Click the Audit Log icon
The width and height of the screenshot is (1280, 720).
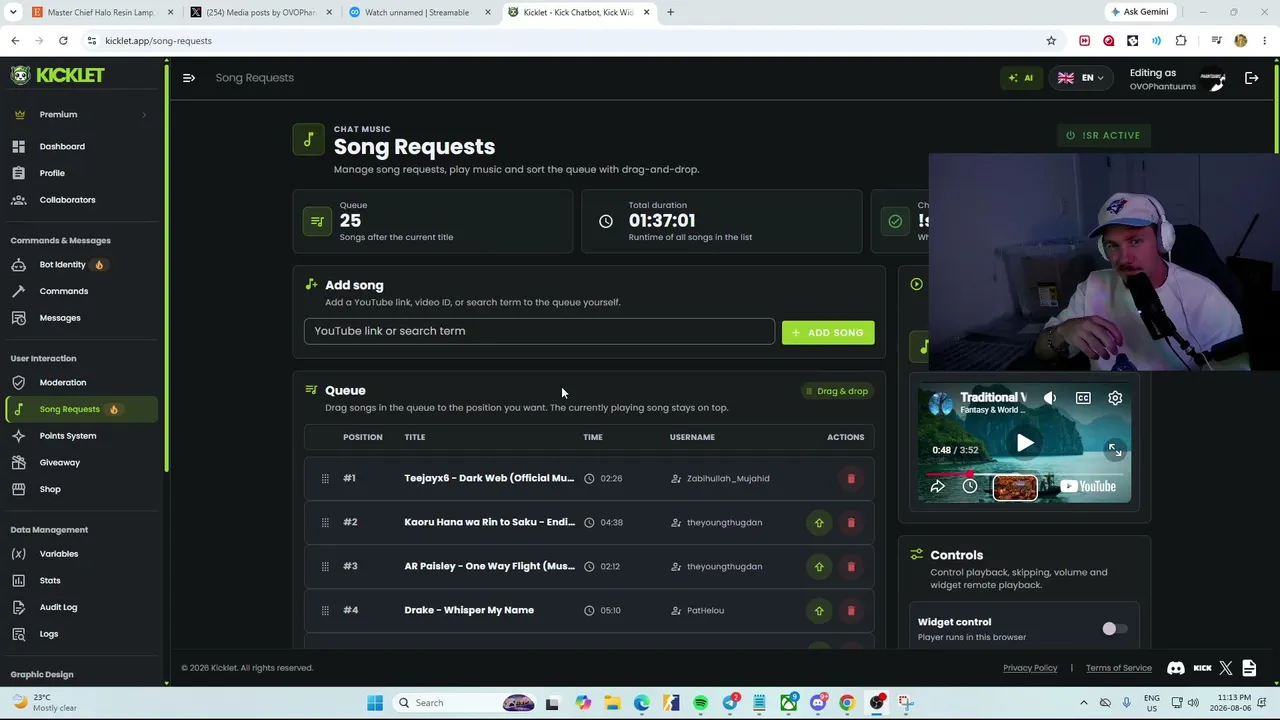tap(19, 607)
